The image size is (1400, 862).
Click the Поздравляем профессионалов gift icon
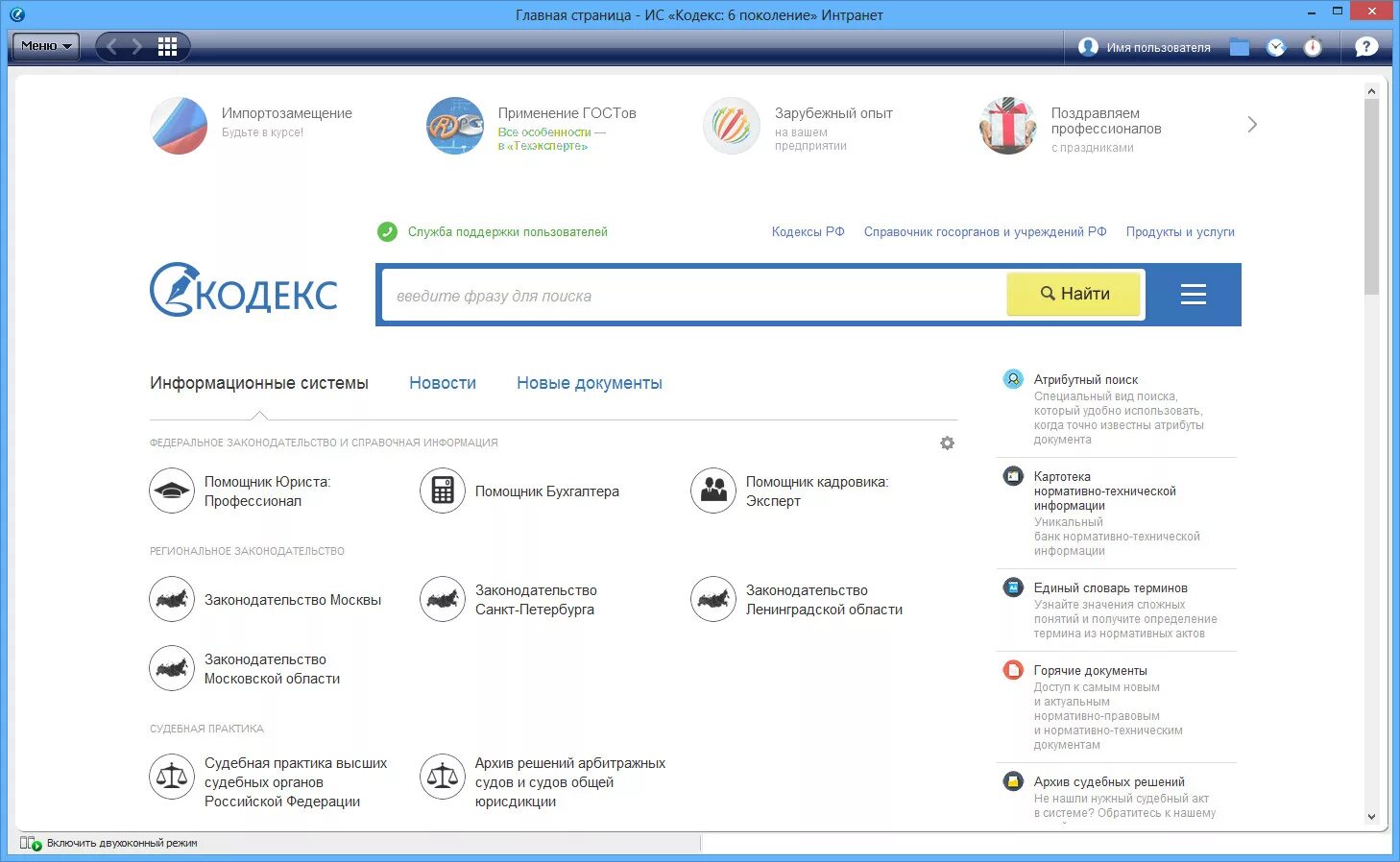[1008, 126]
